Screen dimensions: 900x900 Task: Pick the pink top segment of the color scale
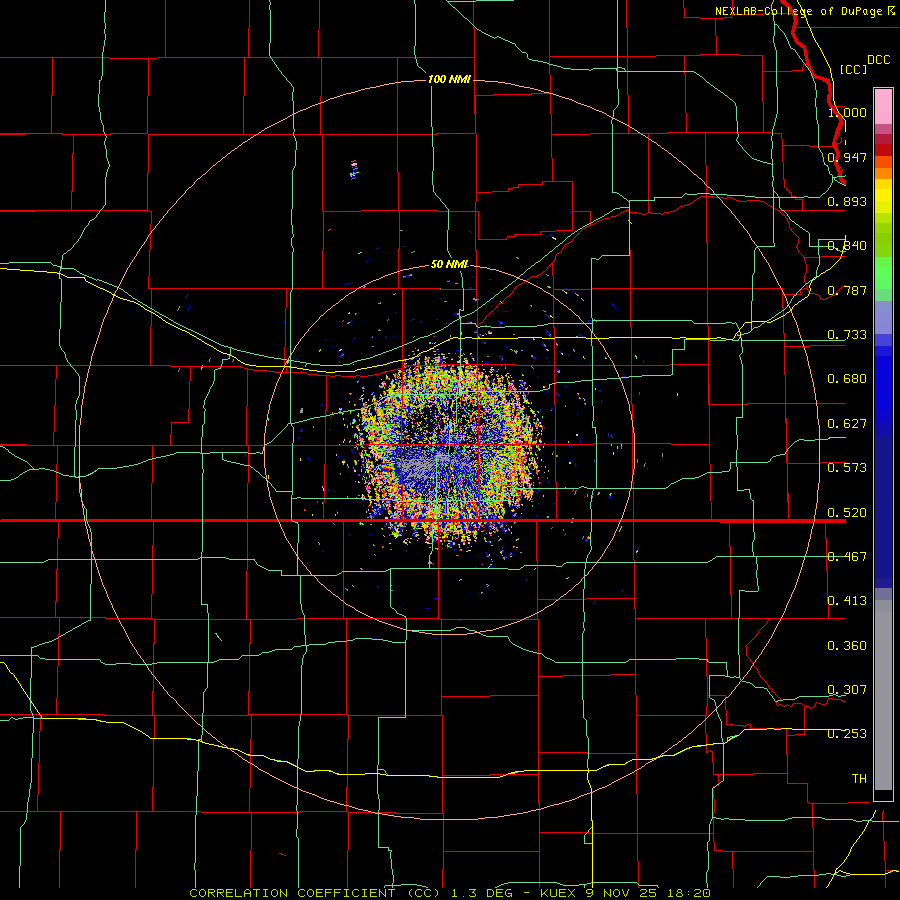883,107
